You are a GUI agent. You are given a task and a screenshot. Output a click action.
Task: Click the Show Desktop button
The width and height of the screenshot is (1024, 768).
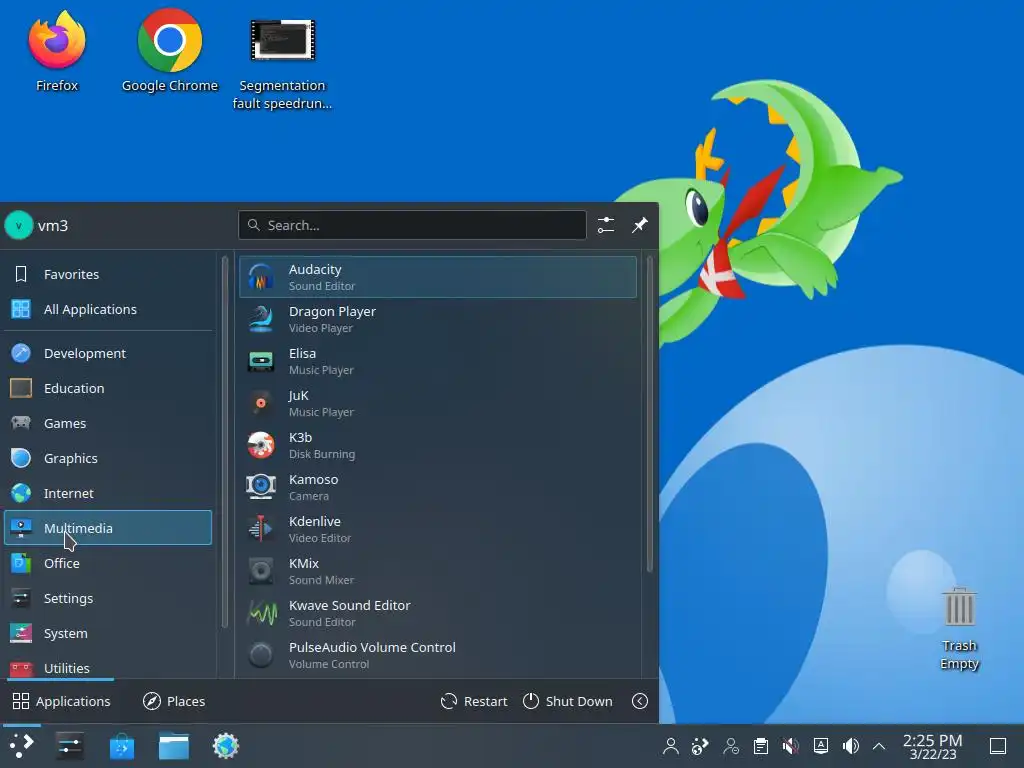pyautogui.click(x=998, y=746)
